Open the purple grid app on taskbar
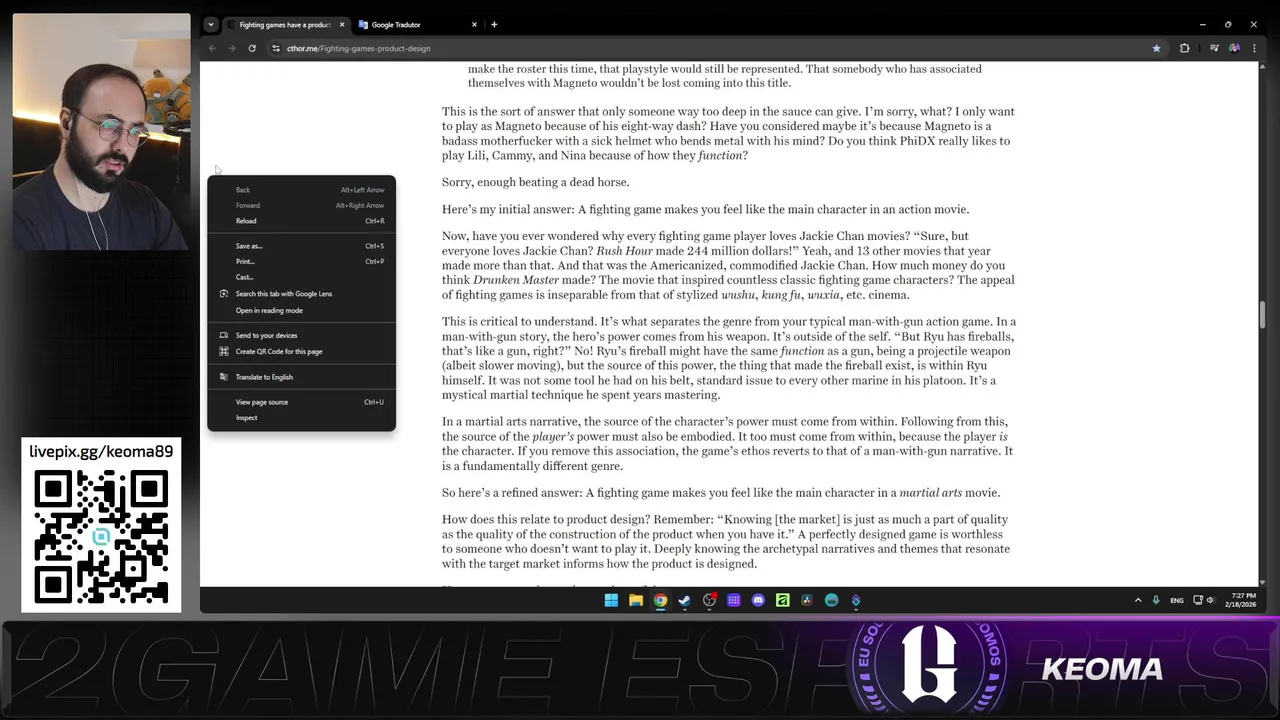This screenshot has width=1280, height=720. click(x=734, y=600)
